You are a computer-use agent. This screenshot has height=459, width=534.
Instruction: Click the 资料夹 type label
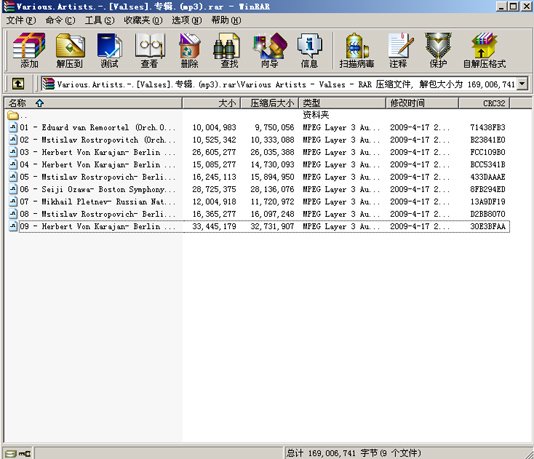click(316, 115)
